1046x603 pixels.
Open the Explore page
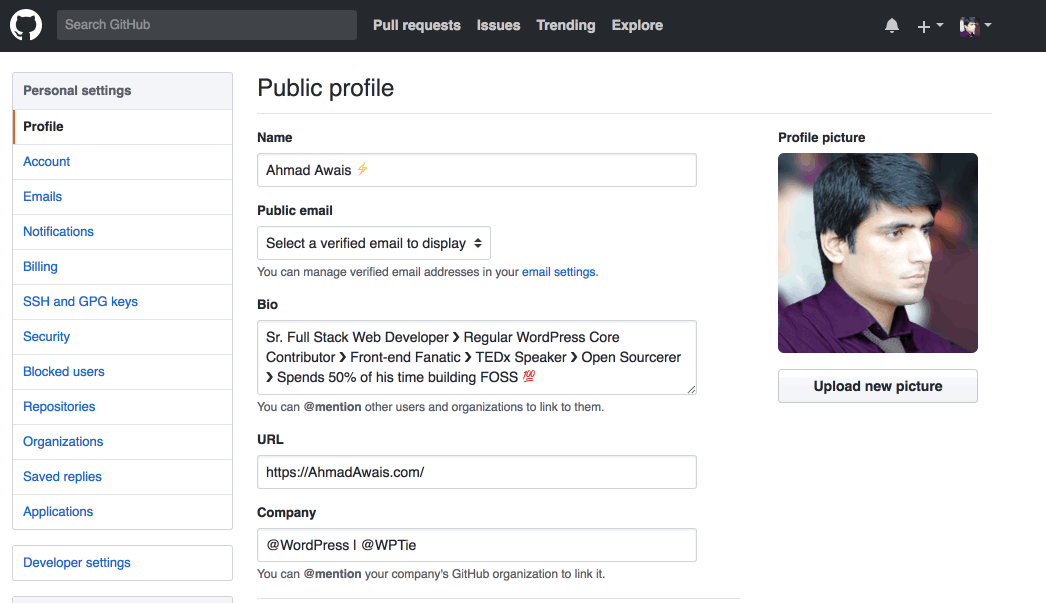point(637,25)
